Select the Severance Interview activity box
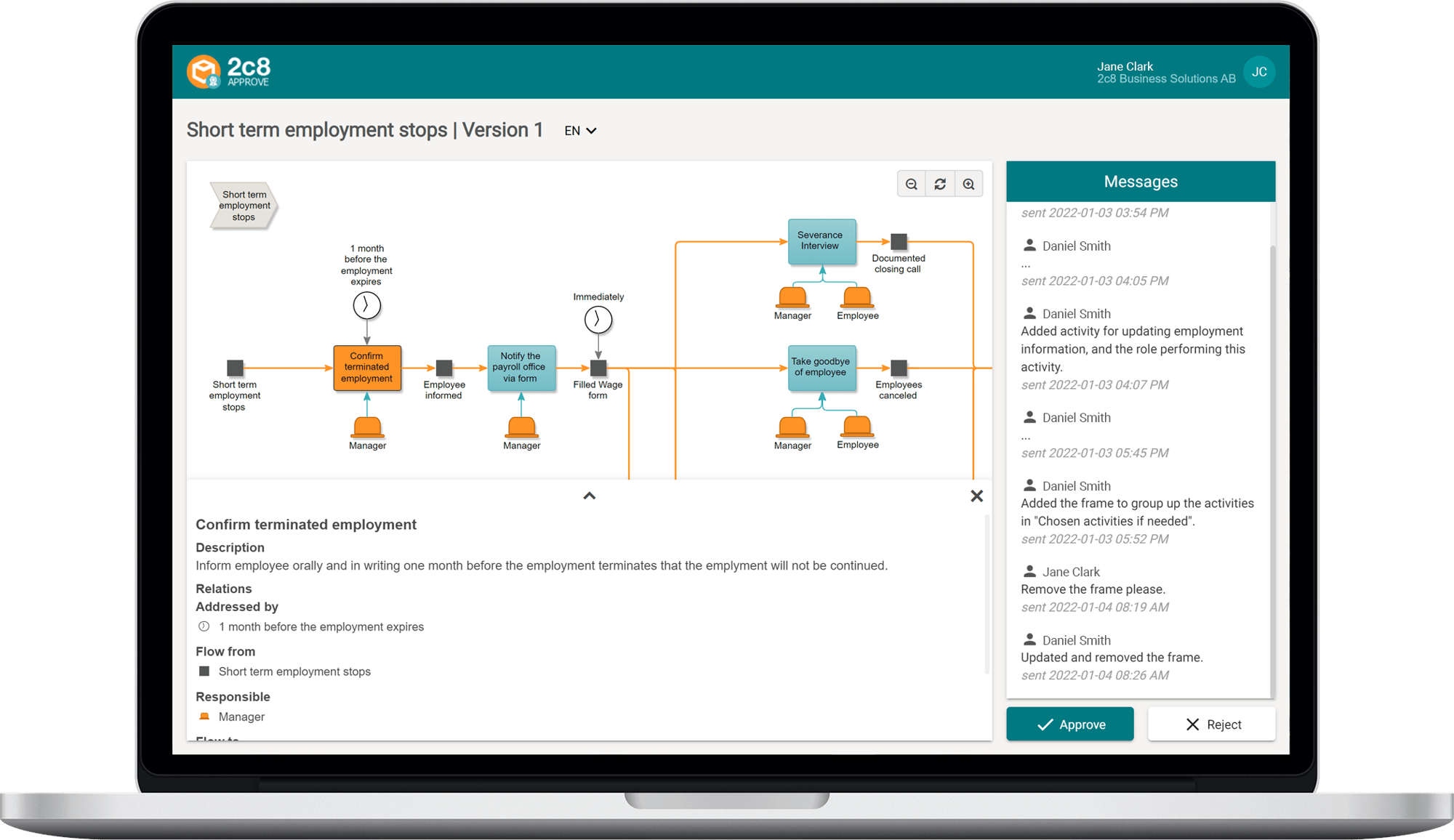Image resolution: width=1454 pixels, height=840 pixels. pyautogui.click(x=822, y=241)
